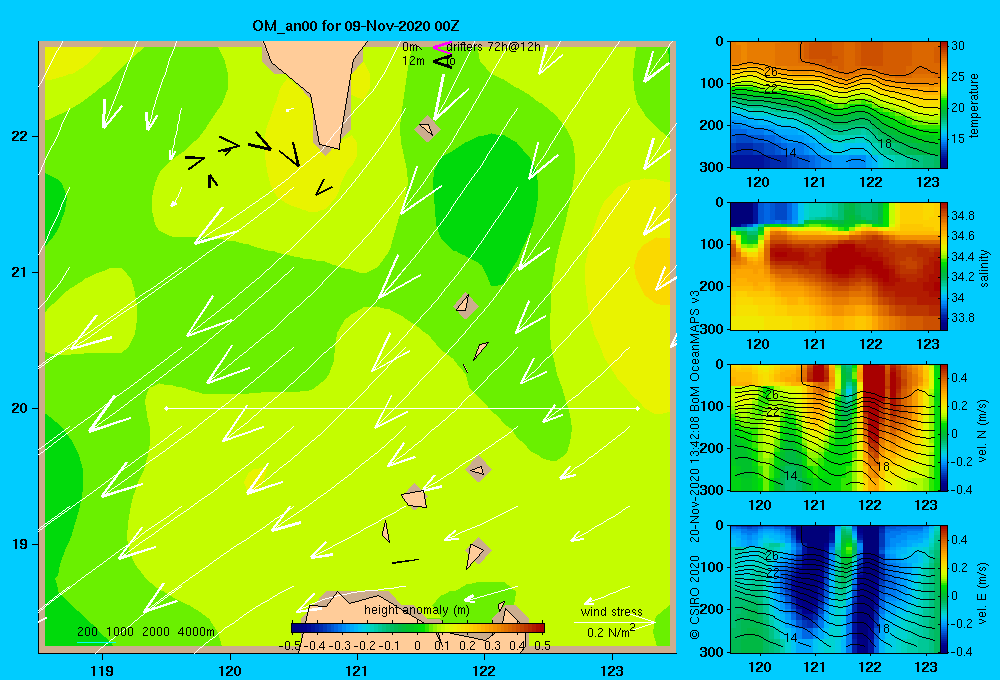Click the magenta 0m drifter arrow in legend
The image size is (1000, 680).
(441, 47)
